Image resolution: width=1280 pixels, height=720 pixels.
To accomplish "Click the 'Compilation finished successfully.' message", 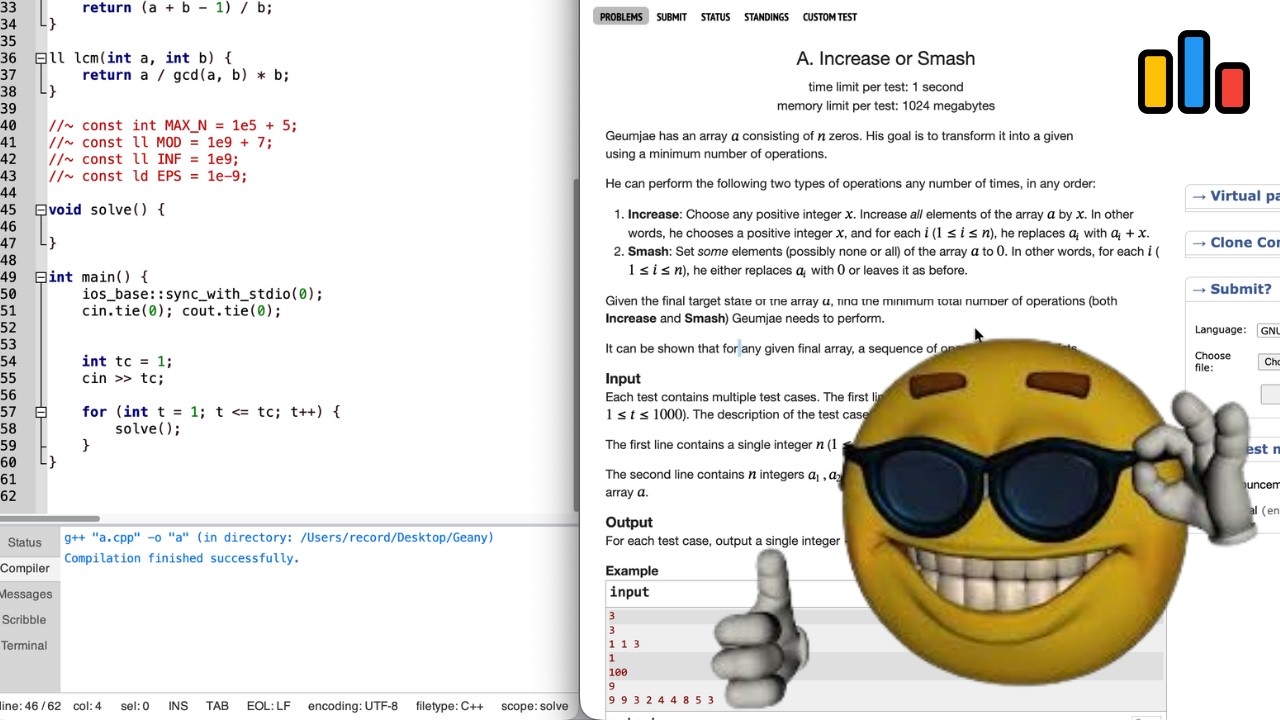I will coord(182,558).
